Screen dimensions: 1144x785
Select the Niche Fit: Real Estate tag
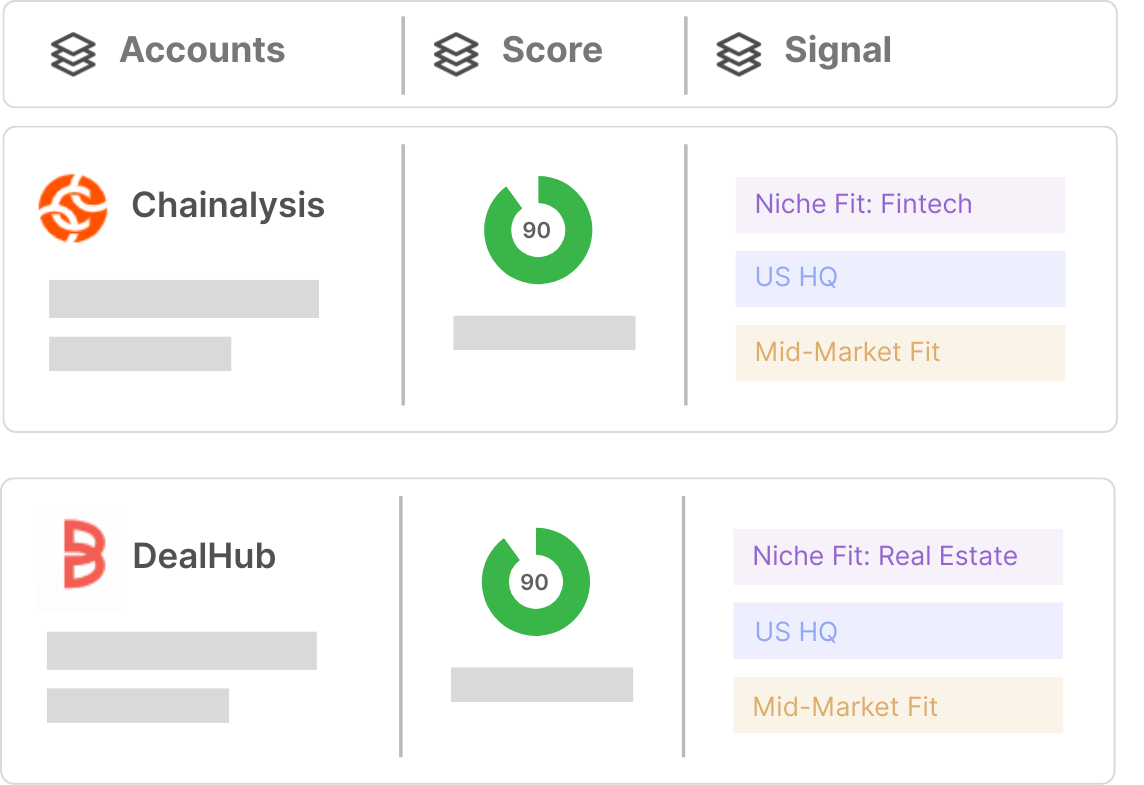898,557
